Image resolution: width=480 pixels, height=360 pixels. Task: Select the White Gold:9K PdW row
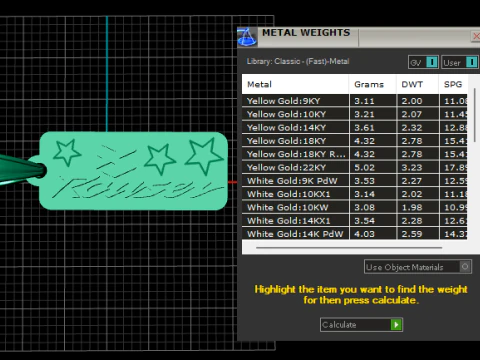[x=355, y=181]
